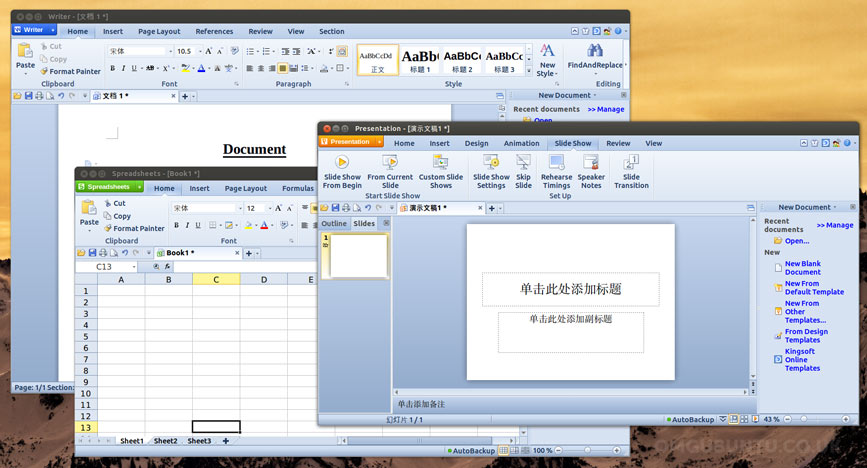Viewport: 867px width, 468px height.
Task: Click New Blank Document link in Presentation
Action: pyautogui.click(x=802, y=268)
